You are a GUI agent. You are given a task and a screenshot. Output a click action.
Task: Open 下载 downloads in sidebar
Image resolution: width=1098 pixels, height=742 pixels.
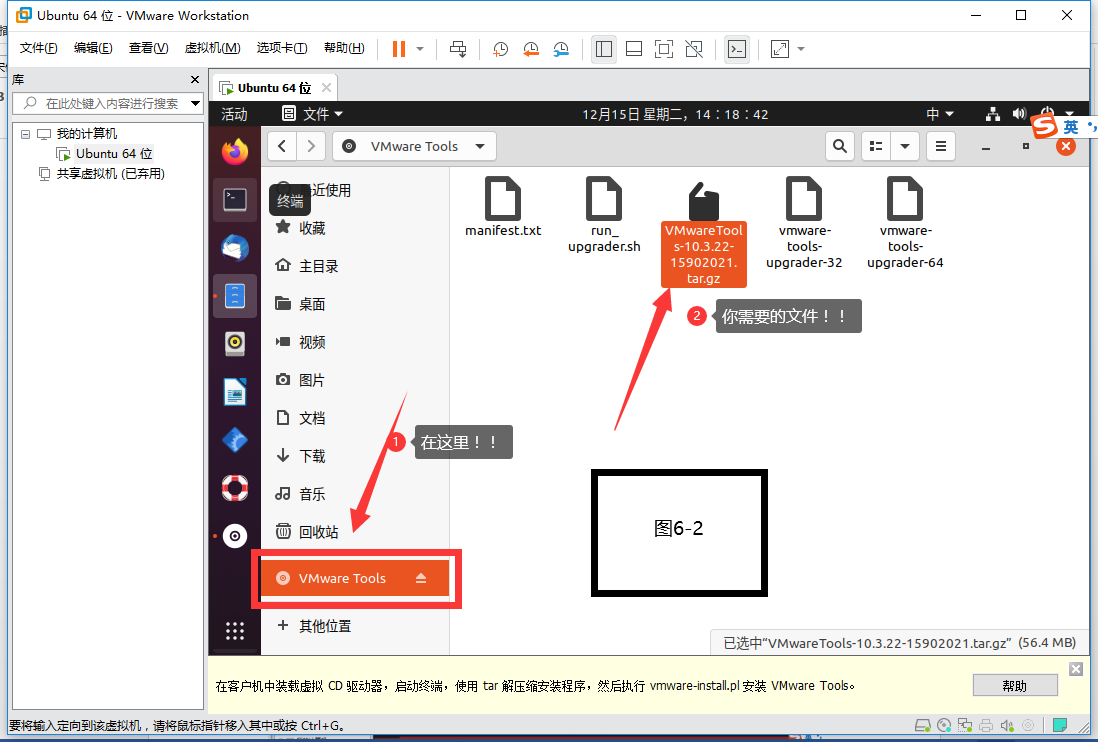point(356,456)
